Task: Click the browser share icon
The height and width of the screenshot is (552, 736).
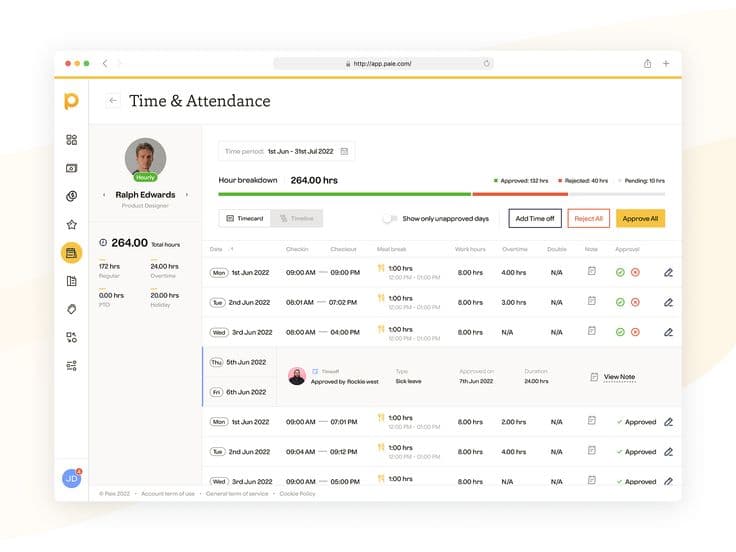Action: point(648,63)
